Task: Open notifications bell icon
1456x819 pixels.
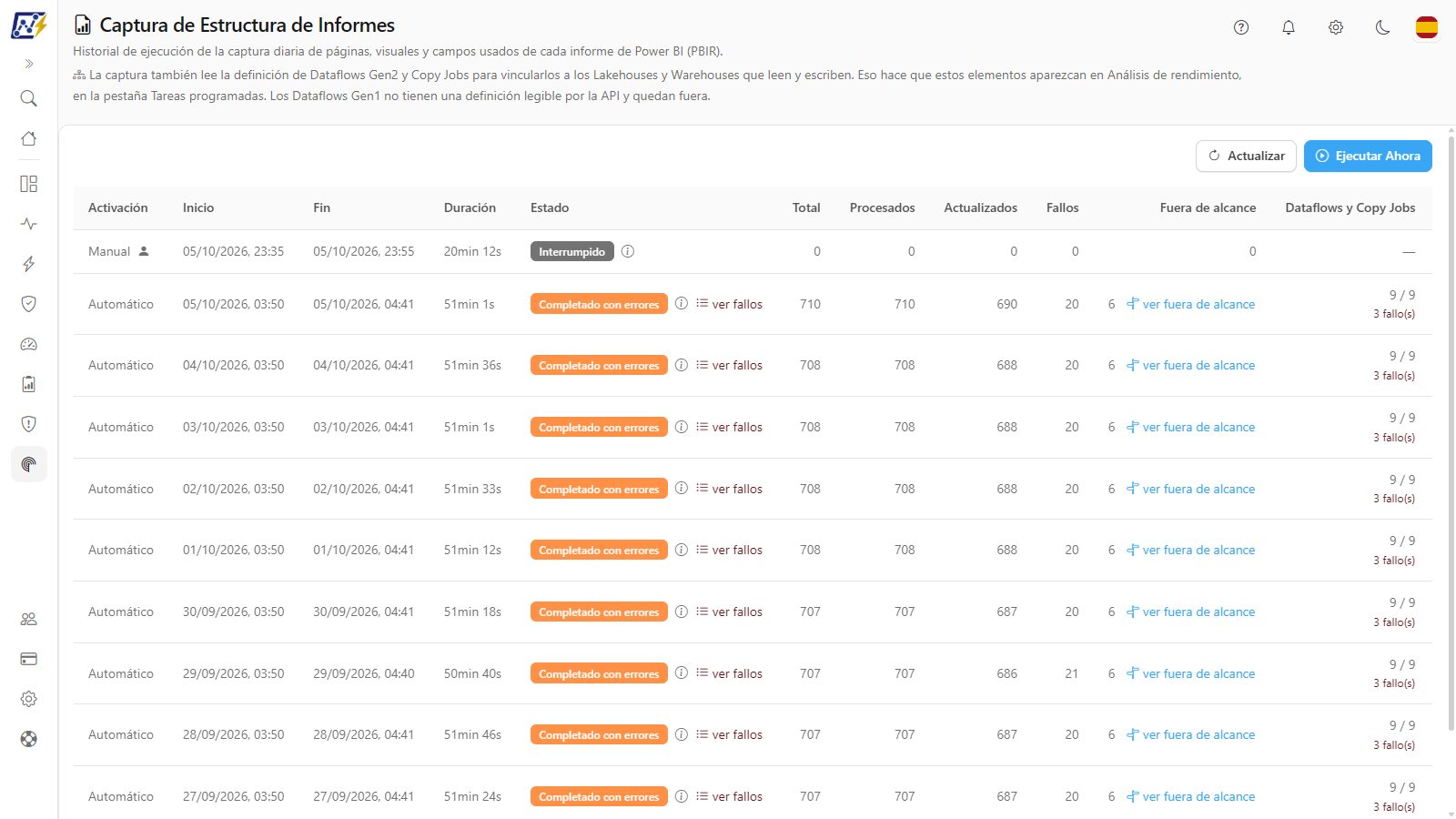Action: (x=1289, y=27)
